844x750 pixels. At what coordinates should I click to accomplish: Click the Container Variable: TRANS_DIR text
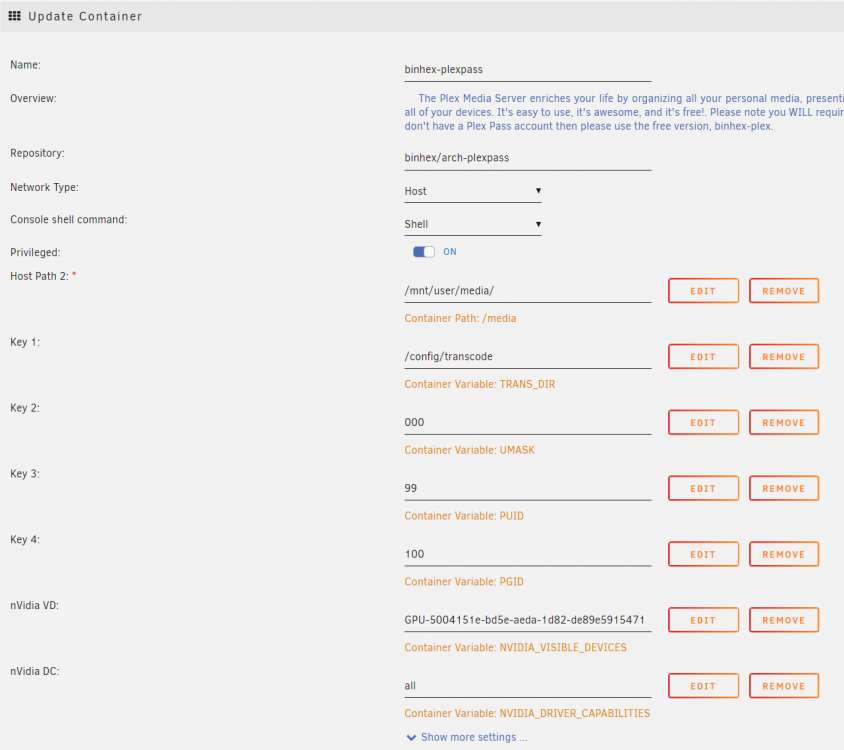pyautogui.click(x=480, y=384)
